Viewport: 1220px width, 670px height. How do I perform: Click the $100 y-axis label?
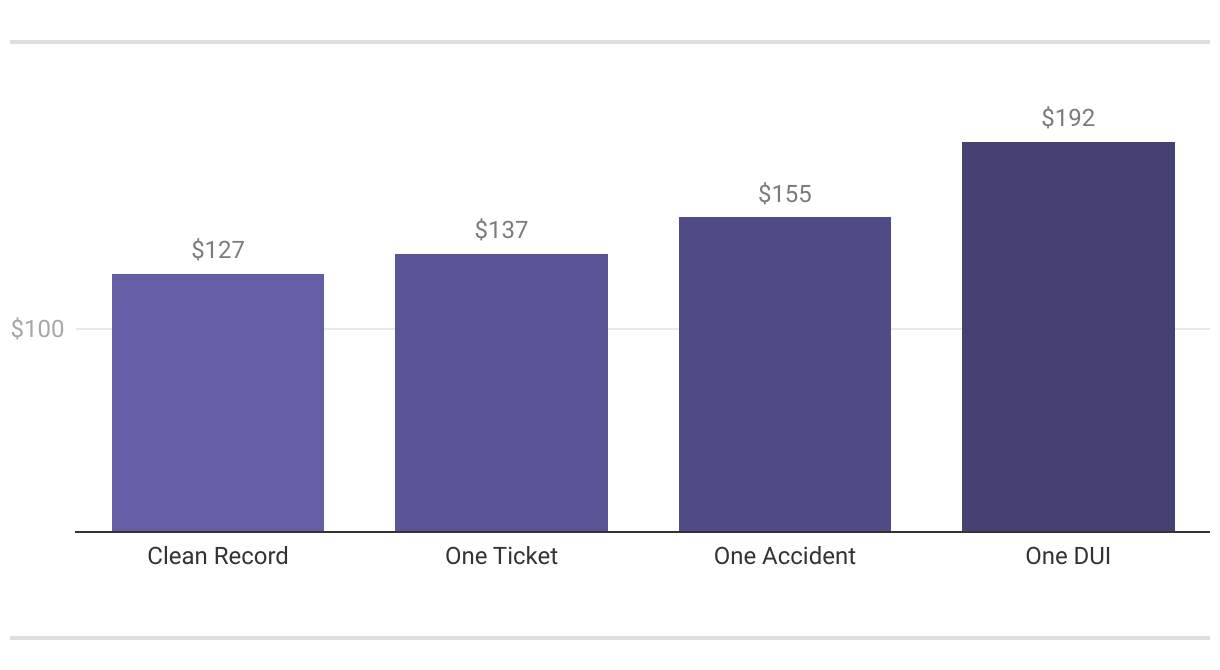37,329
